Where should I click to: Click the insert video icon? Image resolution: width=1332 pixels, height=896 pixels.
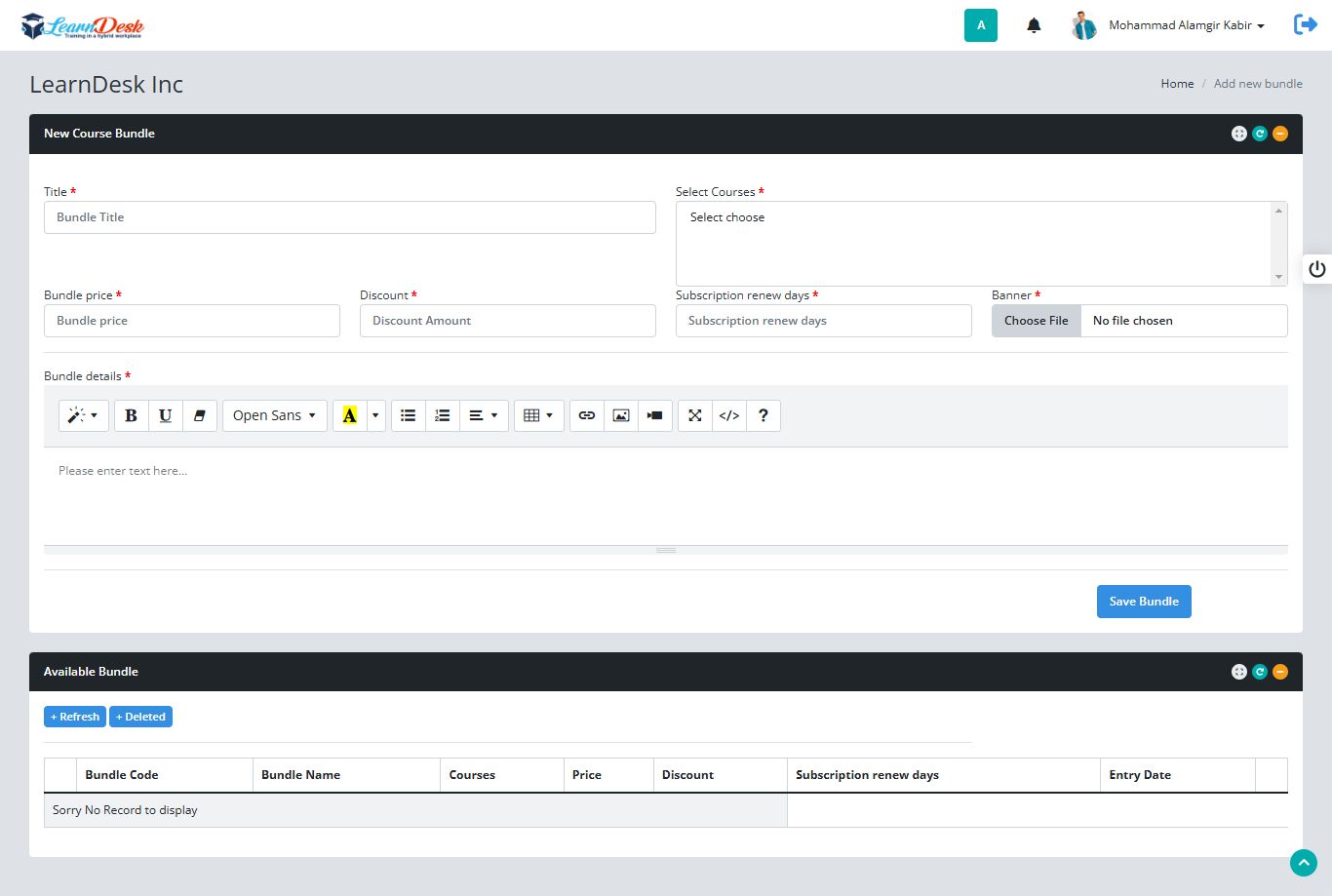coord(655,415)
